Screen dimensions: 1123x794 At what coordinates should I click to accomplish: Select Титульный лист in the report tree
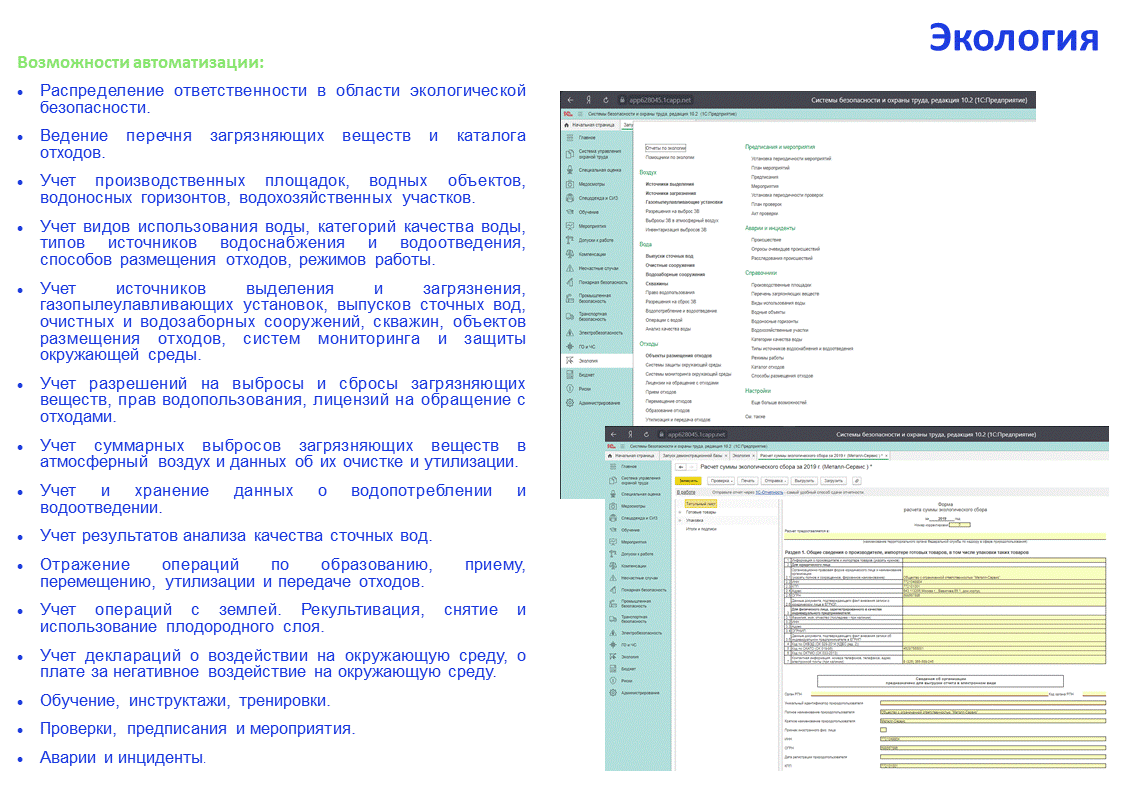point(700,504)
